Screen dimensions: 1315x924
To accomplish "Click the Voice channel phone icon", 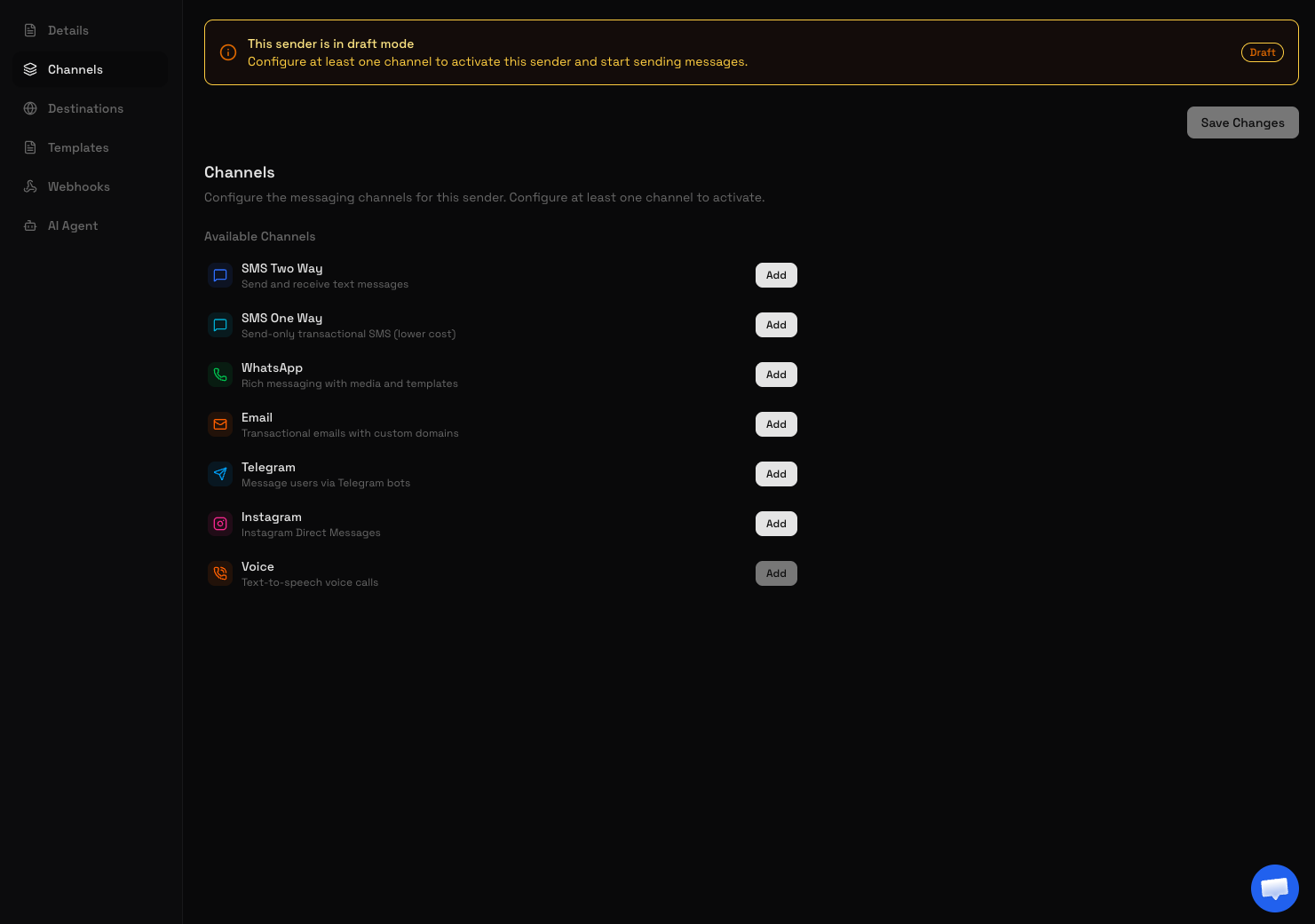I will point(220,573).
